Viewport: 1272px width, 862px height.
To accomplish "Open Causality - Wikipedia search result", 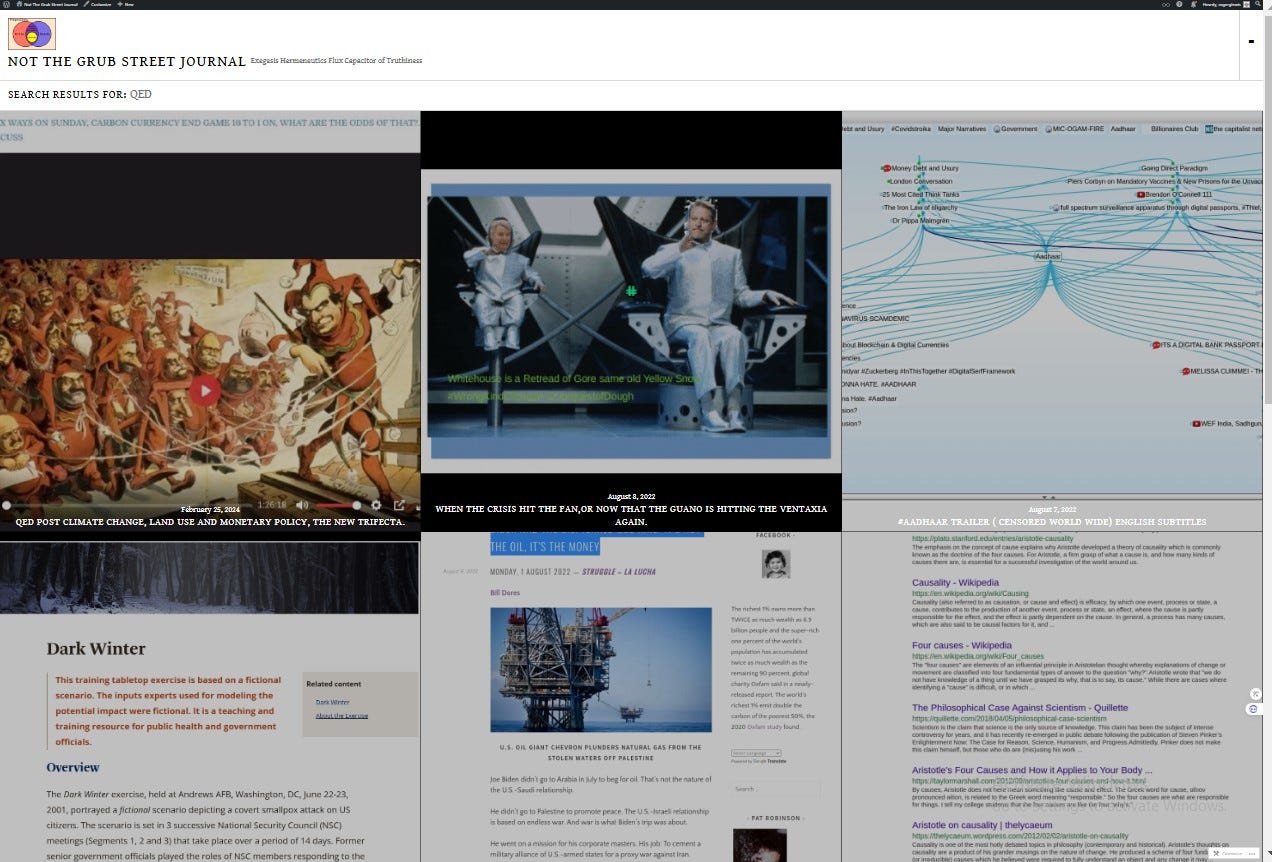I will pyautogui.click(x=955, y=583).
